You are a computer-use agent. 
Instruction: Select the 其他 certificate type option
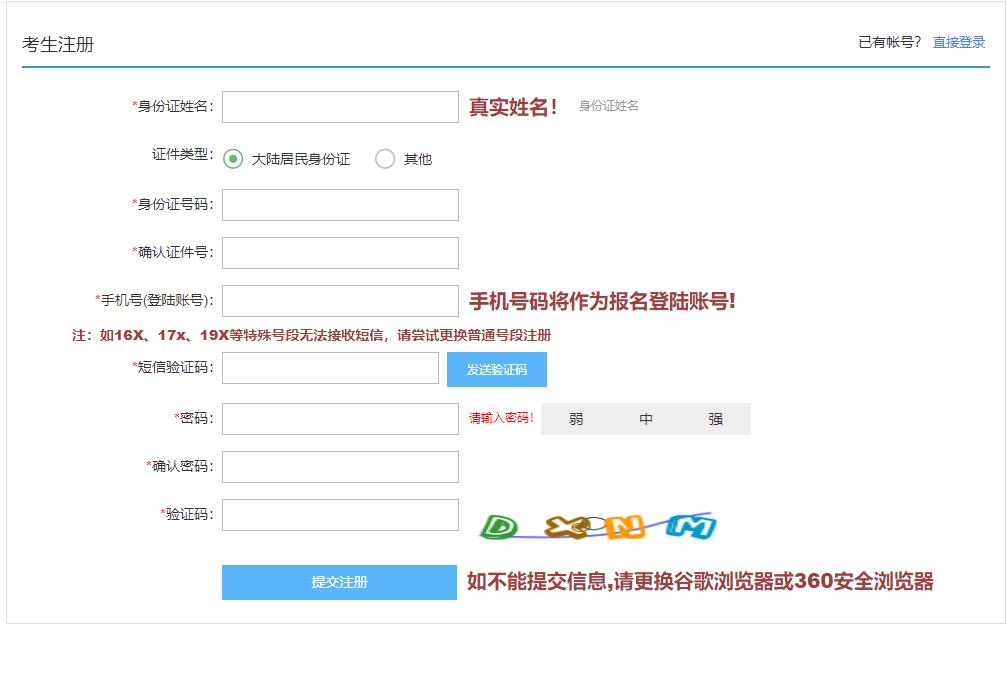tap(384, 158)
